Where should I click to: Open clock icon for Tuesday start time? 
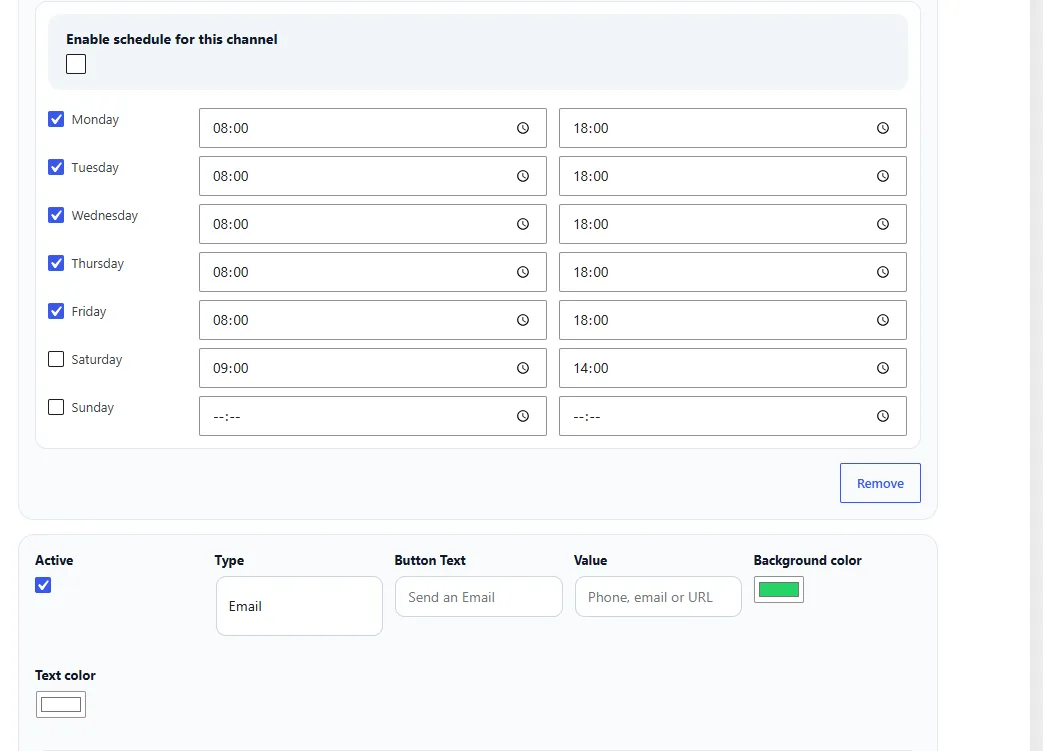(523, 176)
